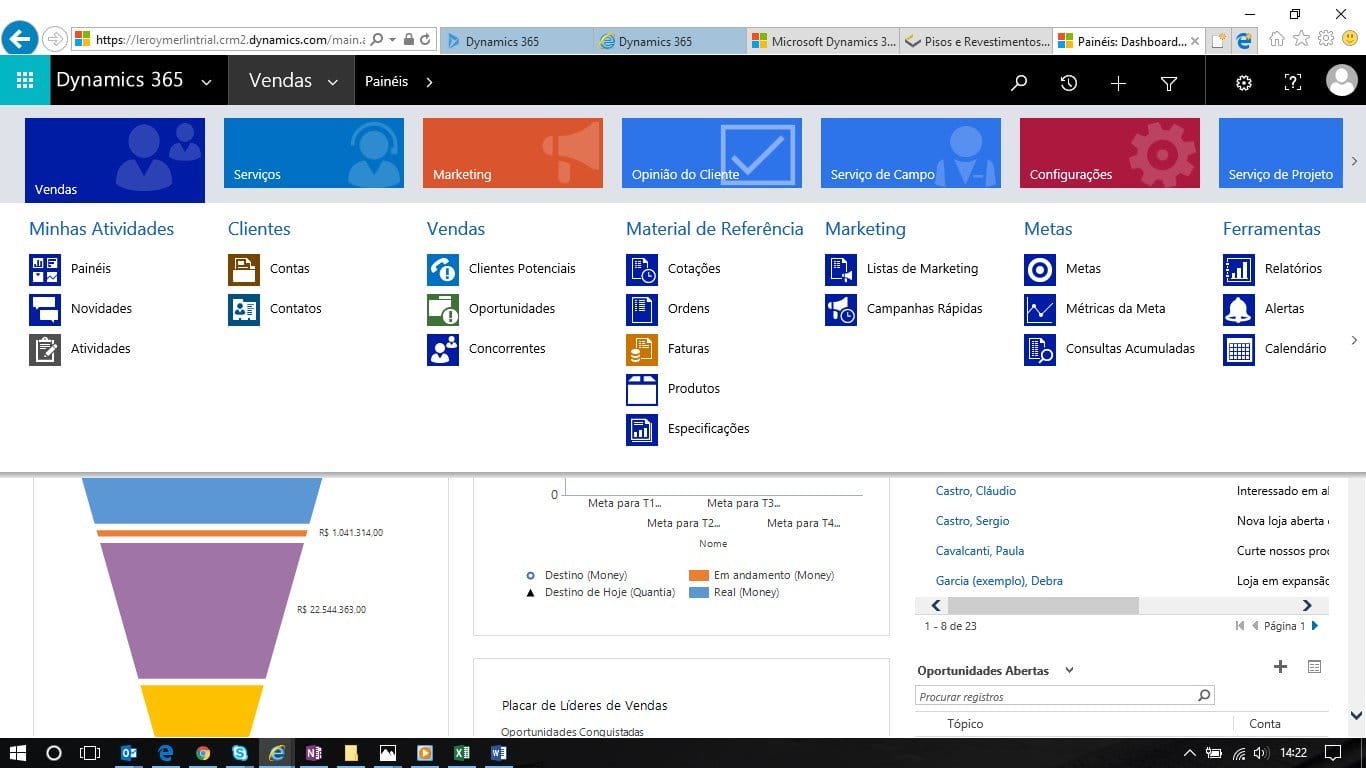
Task: Open Advanced Find funnel icon in header
Action: pos(1168,83)
